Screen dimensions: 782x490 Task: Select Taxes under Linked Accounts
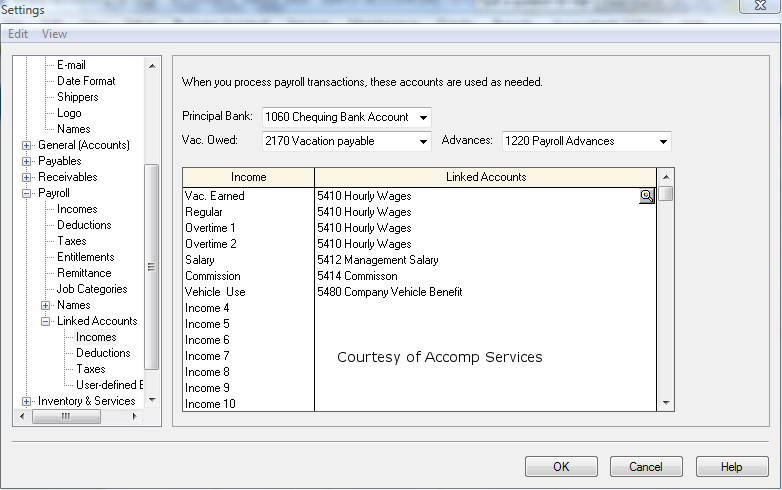[x=91, y=369]
